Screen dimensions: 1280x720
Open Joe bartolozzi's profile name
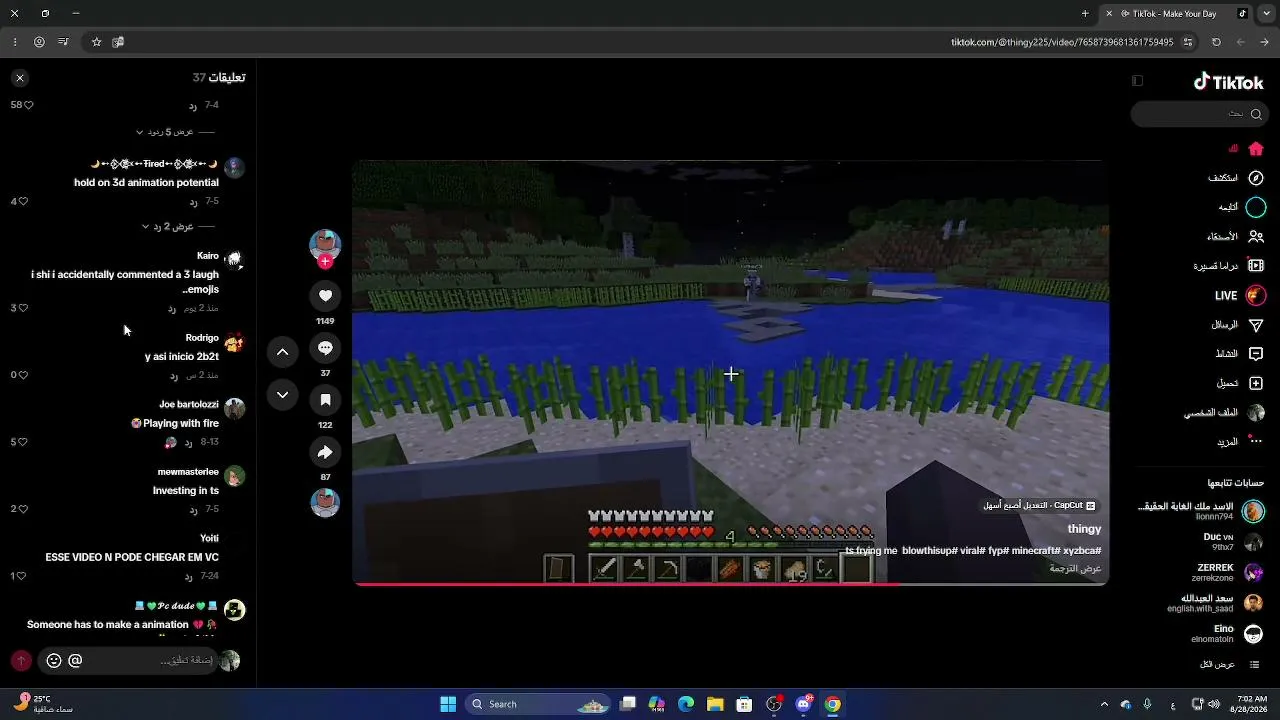tap(189, 405)
